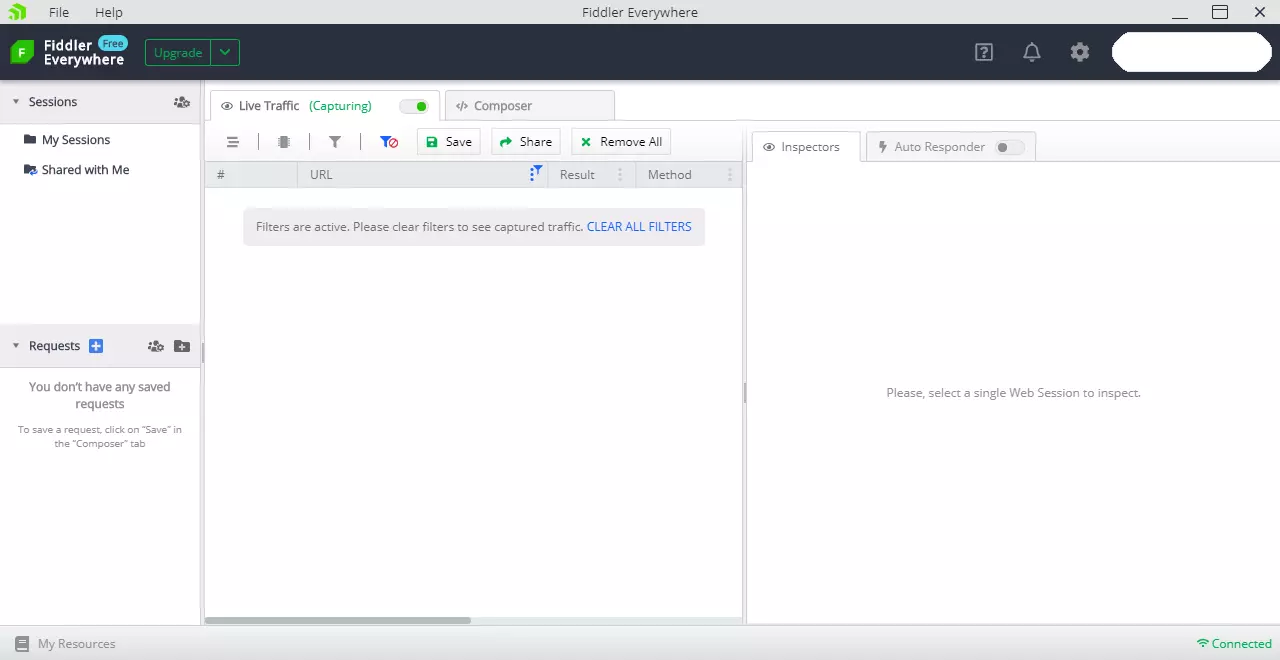Open the notifications bell
Screen dimensions: 1280x660
pyautogui.click(x=1032, y=52)
